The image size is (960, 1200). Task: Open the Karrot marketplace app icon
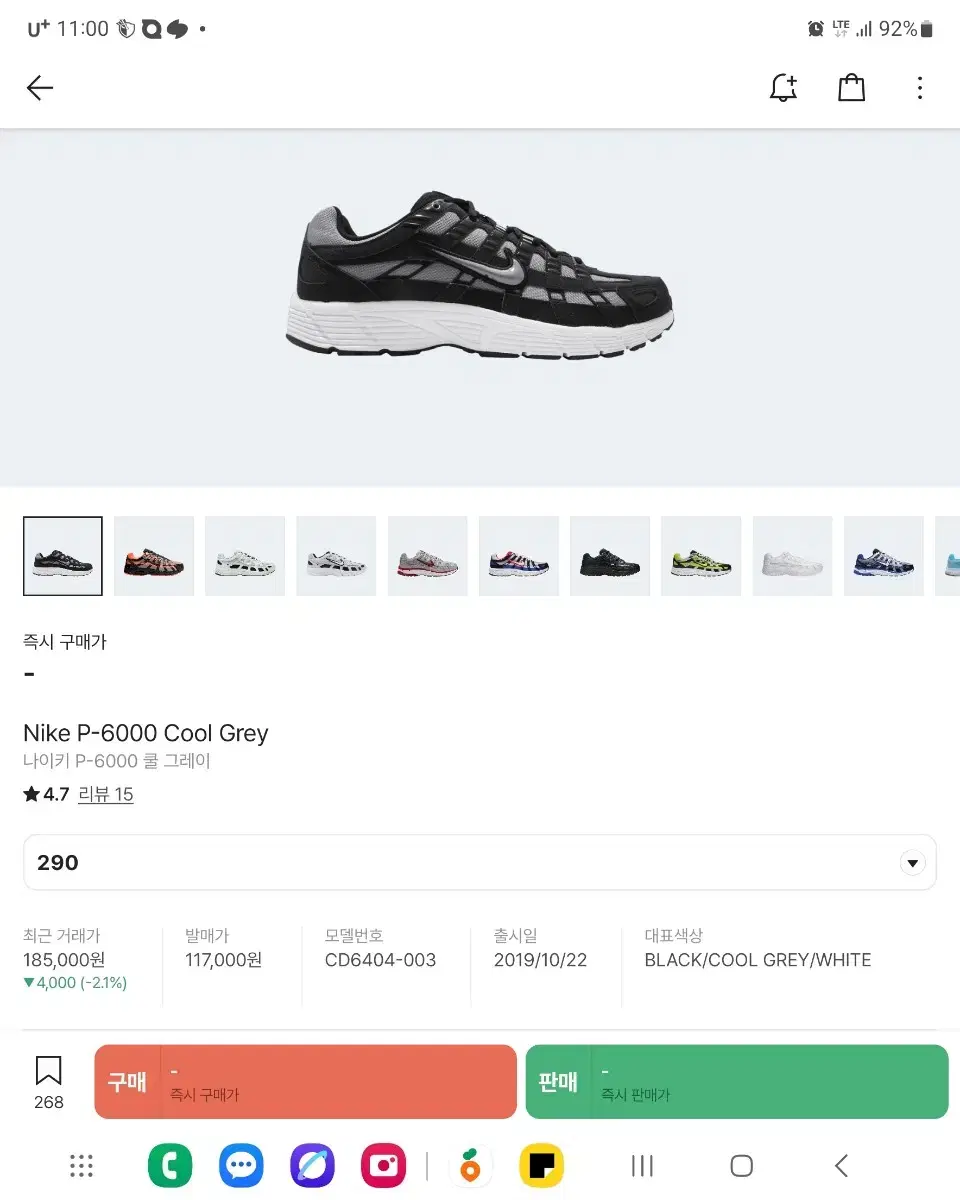(x=470, y=1165)
